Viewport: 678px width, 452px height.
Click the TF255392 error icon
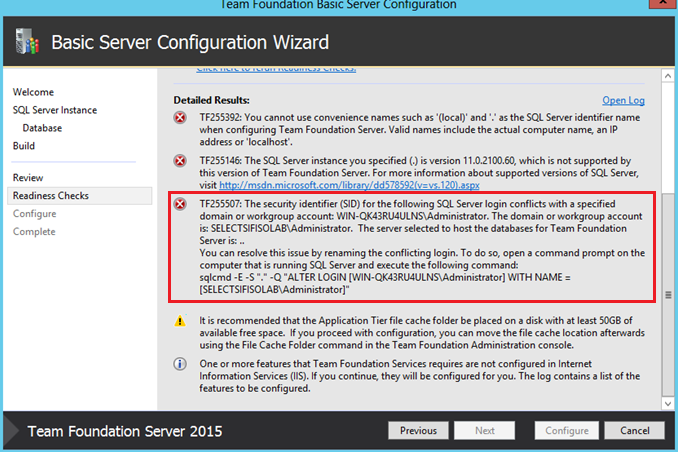(180, 118)
